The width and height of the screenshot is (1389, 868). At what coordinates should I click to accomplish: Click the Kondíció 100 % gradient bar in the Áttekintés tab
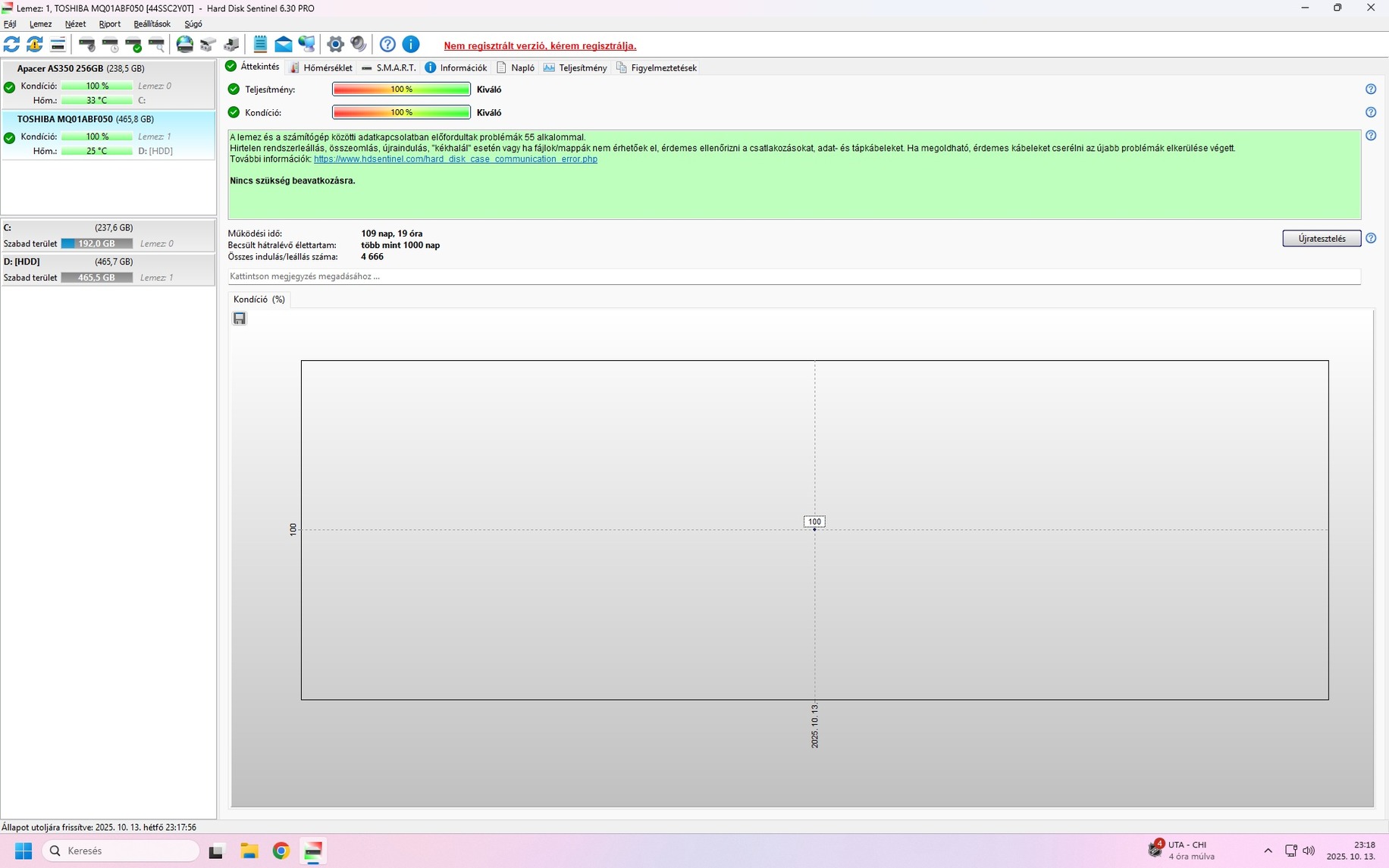coord(401,112)
